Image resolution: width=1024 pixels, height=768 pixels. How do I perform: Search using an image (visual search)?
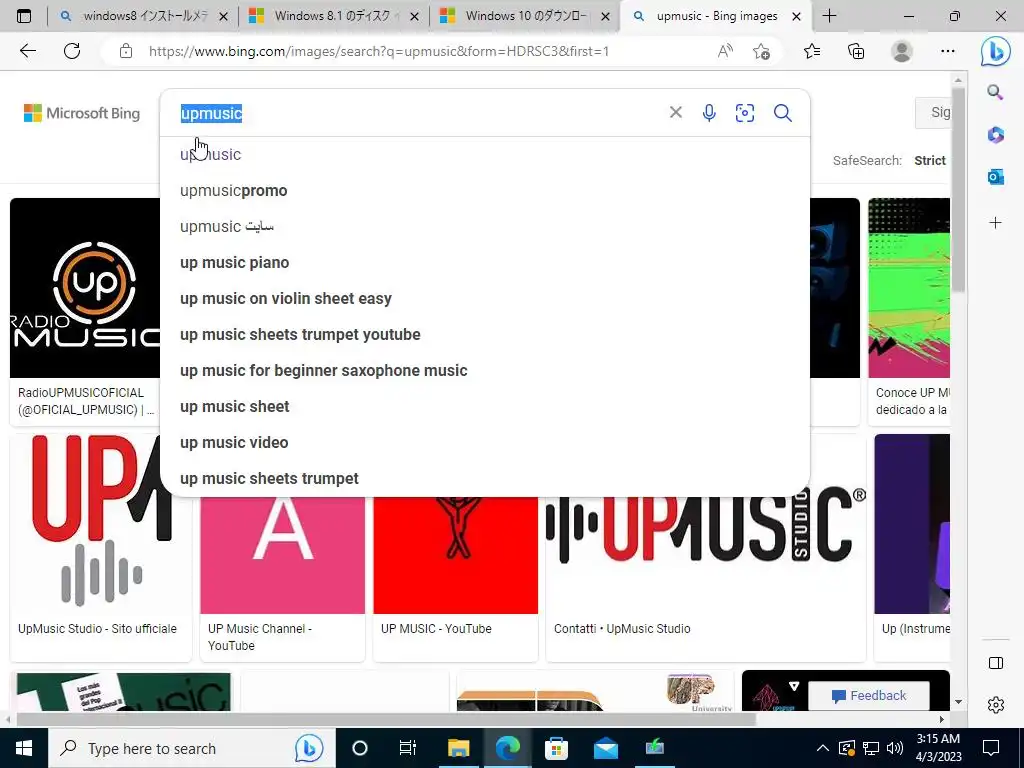point(744,113)
